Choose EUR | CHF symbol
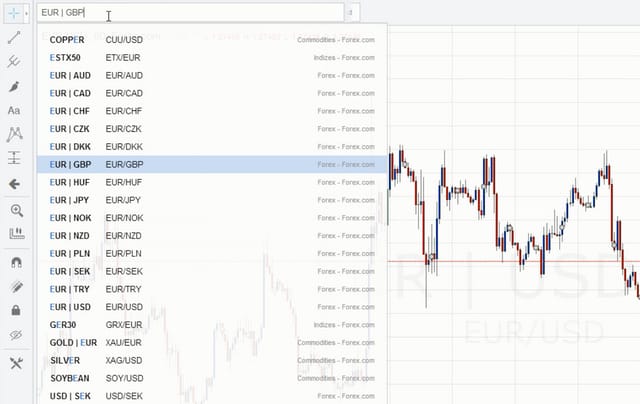640x404 pixels. tap(212, 111)
